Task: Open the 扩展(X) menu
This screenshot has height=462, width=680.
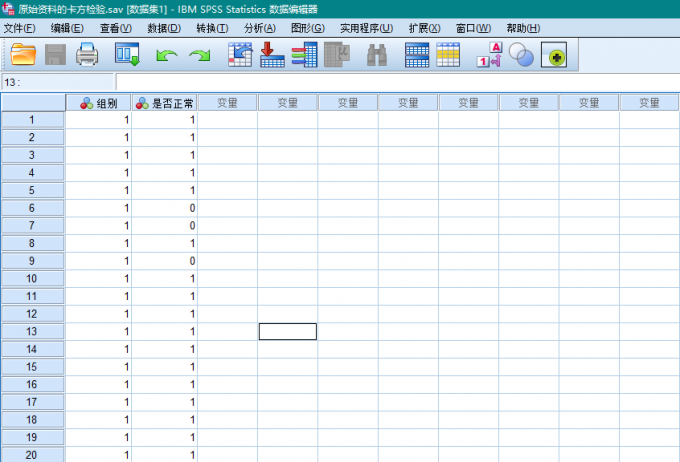Action: pos(425,28)
